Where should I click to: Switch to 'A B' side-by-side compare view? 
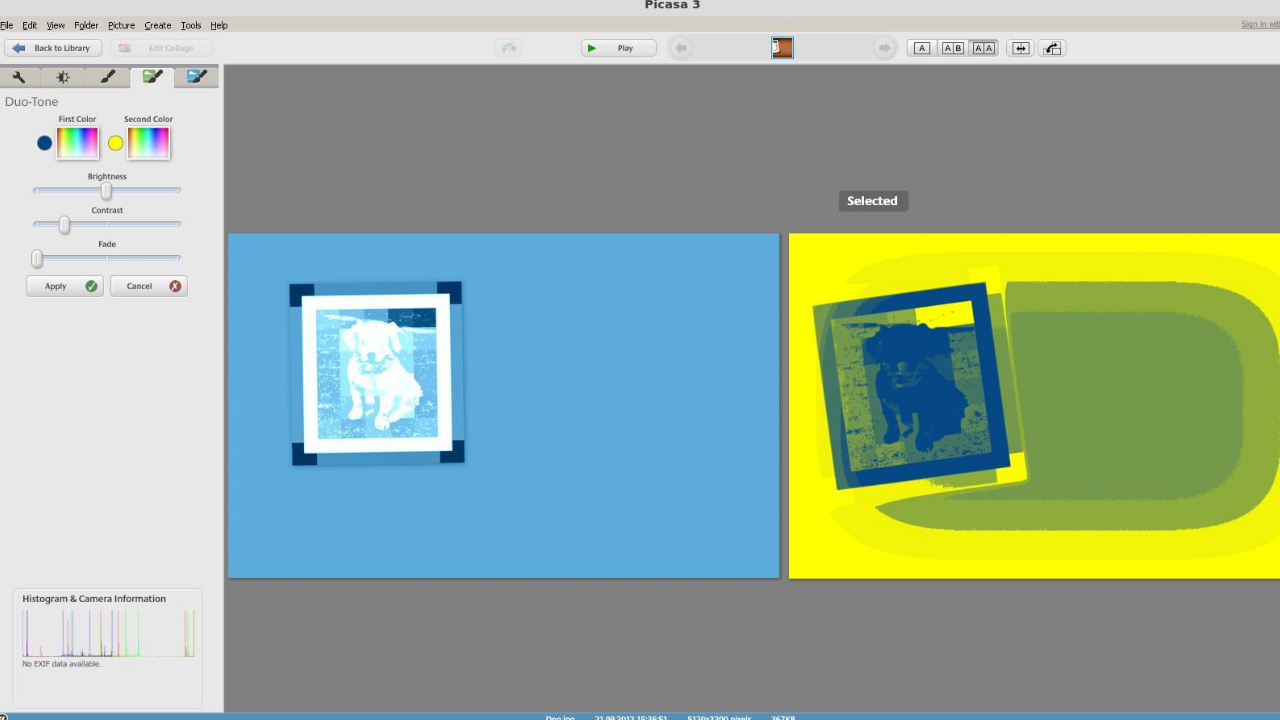pos(953,48)
